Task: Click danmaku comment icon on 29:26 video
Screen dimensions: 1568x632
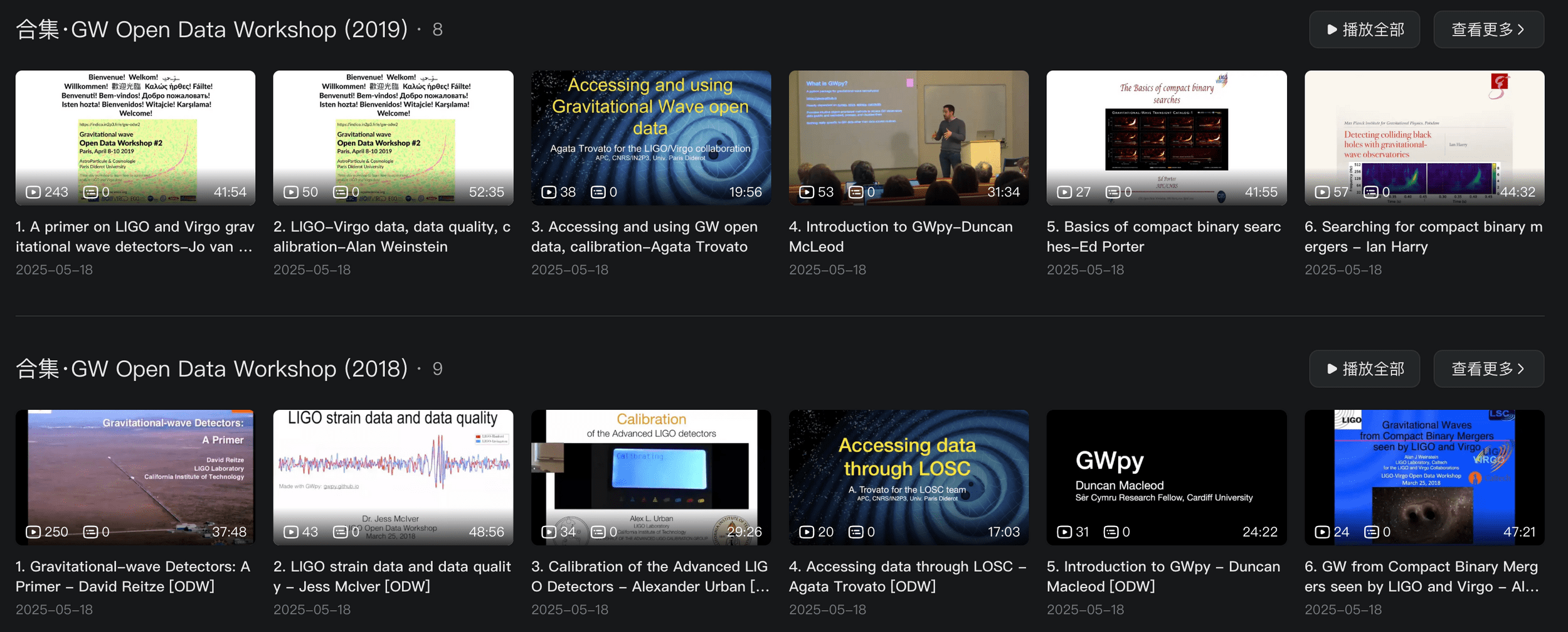Action: [x=598, y=532]
